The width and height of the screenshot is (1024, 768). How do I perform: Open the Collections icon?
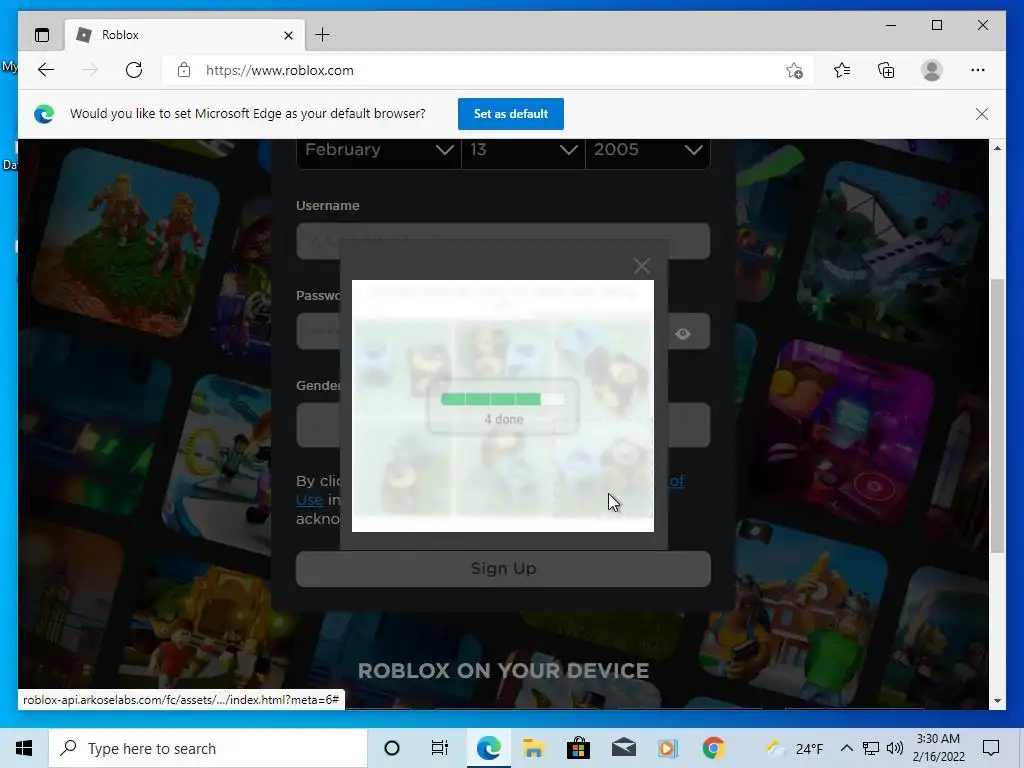pyautogui.click(x=886, y=70)
